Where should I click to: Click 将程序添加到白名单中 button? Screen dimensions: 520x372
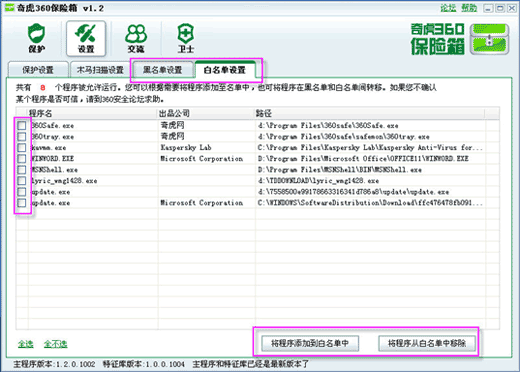[x=310, y=343]
